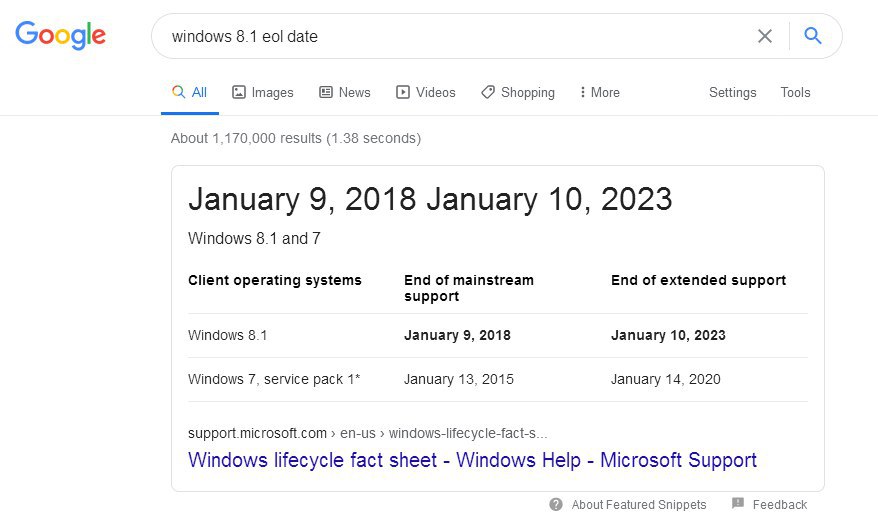Click the blue magnifier search icon
The image size is (878, 525).
click(812, 36)
